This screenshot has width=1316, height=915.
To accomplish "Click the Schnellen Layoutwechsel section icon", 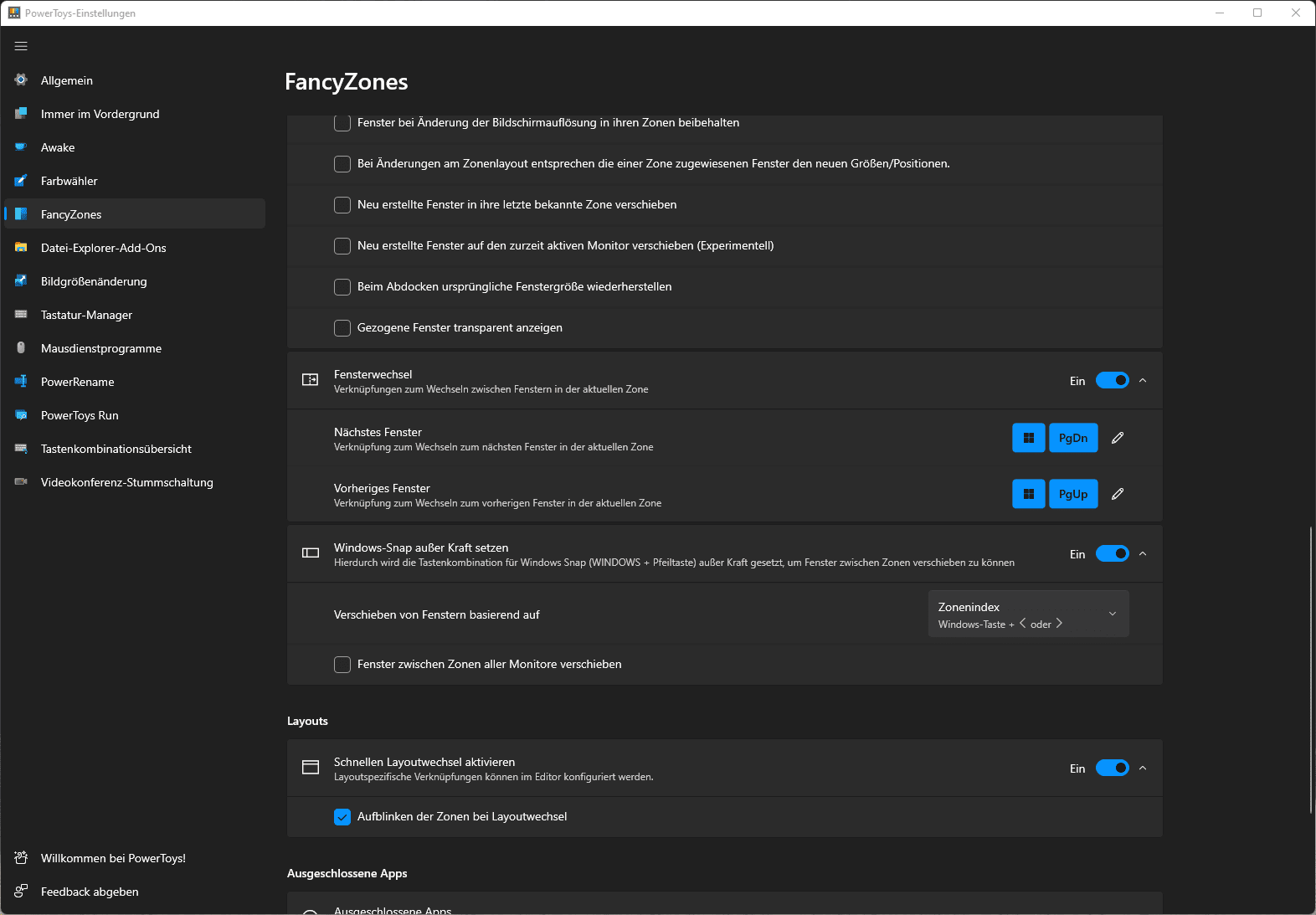I will tap(311, 768).
